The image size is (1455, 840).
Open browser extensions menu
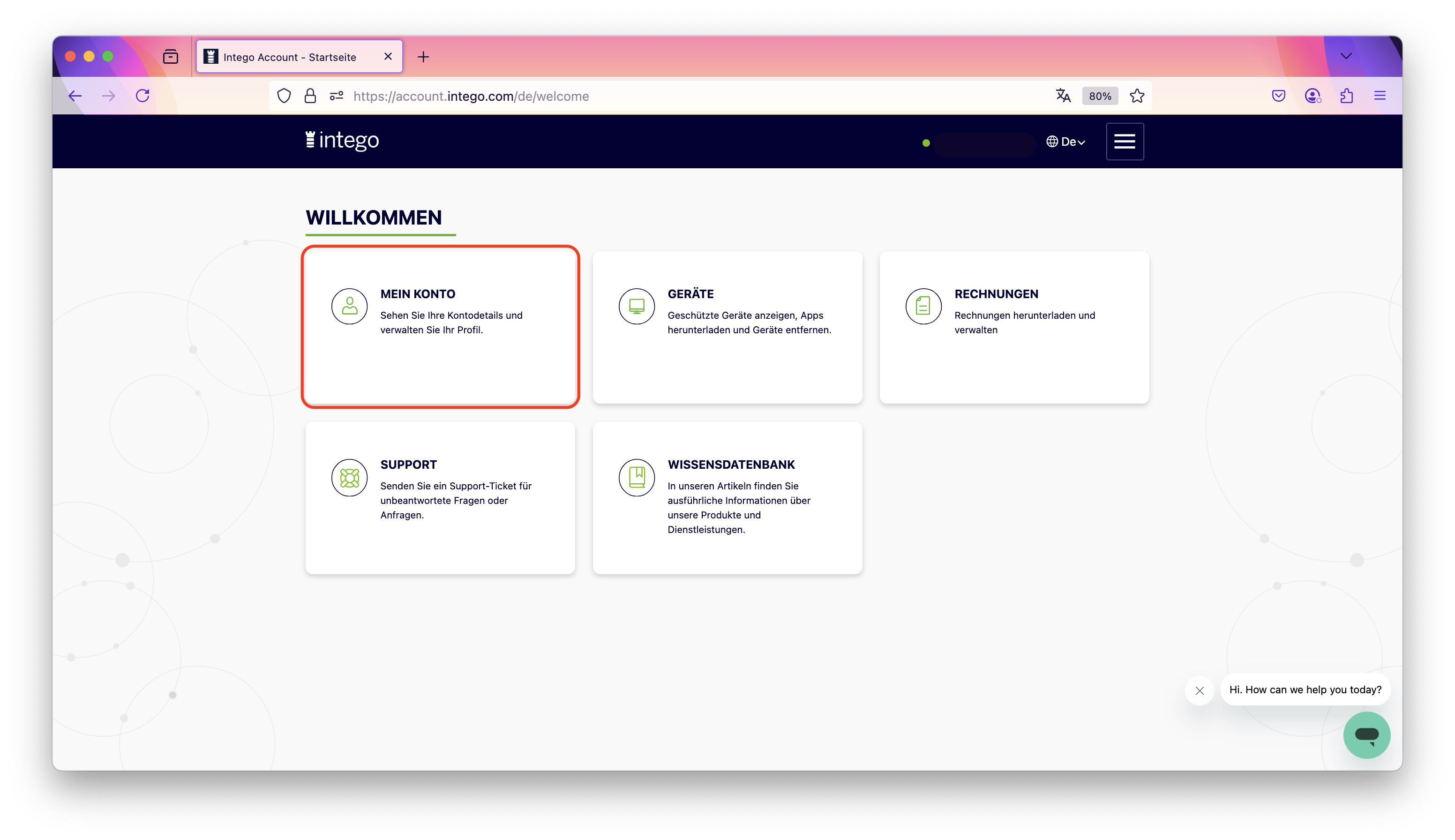(x=1346, y=96)
